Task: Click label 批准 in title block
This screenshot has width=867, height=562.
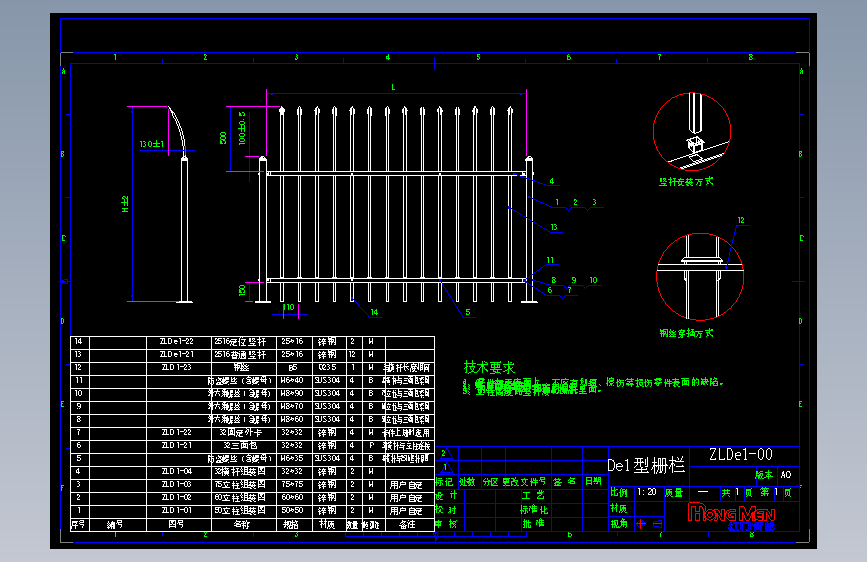Action: click(x=534, y=523)
